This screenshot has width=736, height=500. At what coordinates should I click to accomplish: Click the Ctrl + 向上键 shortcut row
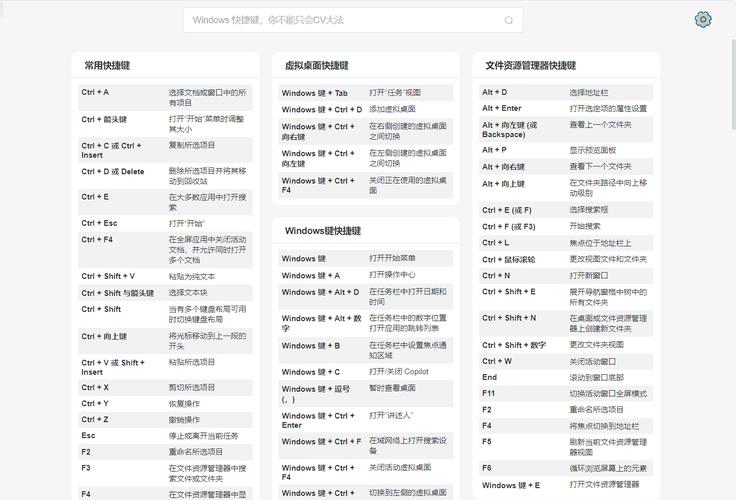click(x=165, y=341)
